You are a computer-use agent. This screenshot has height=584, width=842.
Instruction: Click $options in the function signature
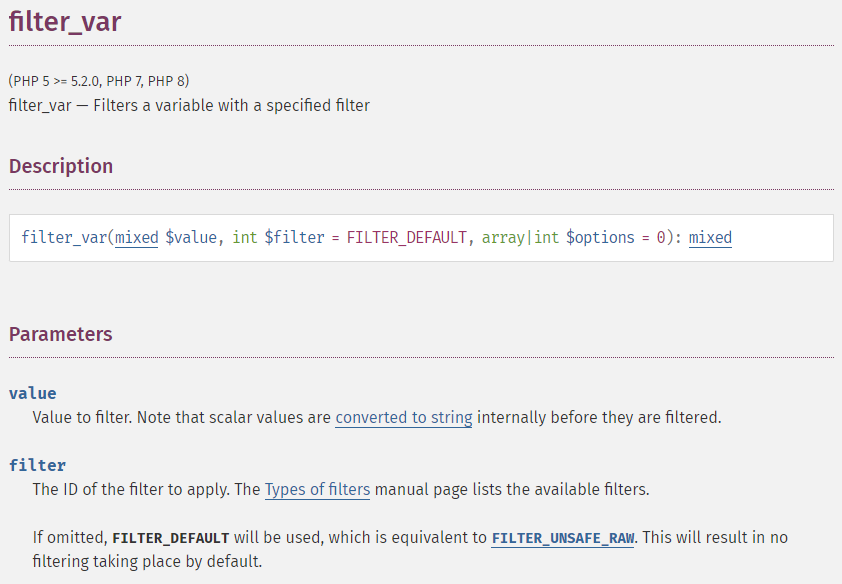point(600,237)
